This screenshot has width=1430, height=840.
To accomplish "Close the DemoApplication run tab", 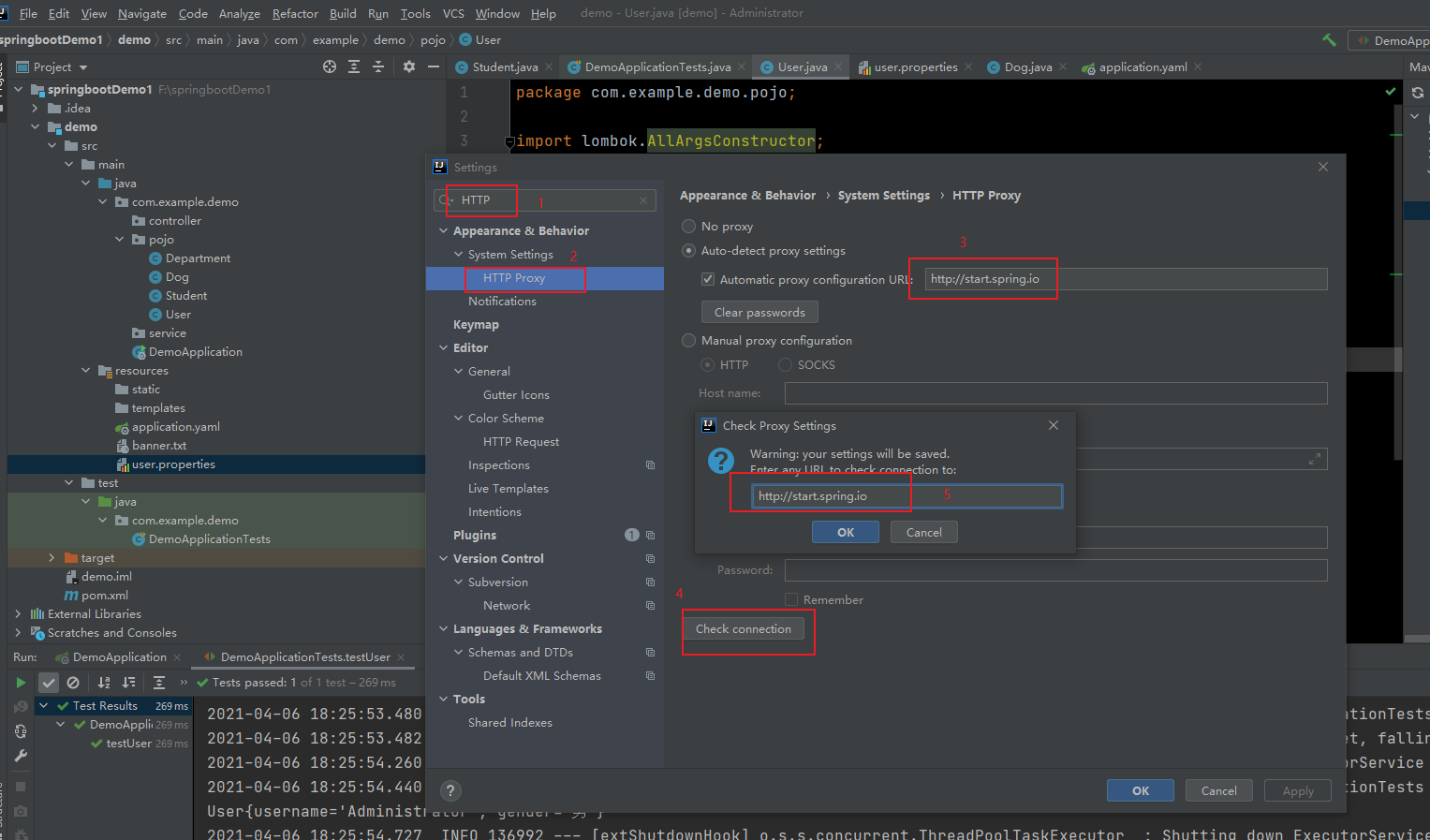I will tap(177, 657).
